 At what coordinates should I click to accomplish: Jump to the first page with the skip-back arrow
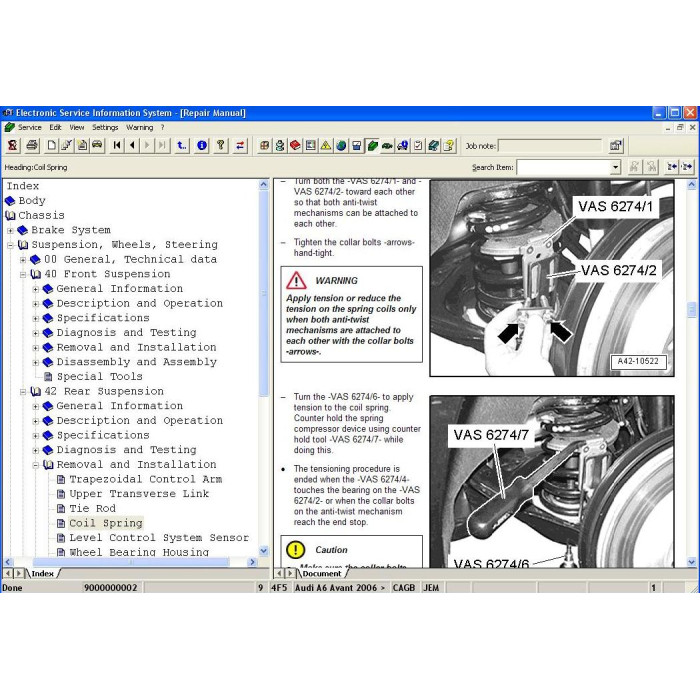coord(117,146)
